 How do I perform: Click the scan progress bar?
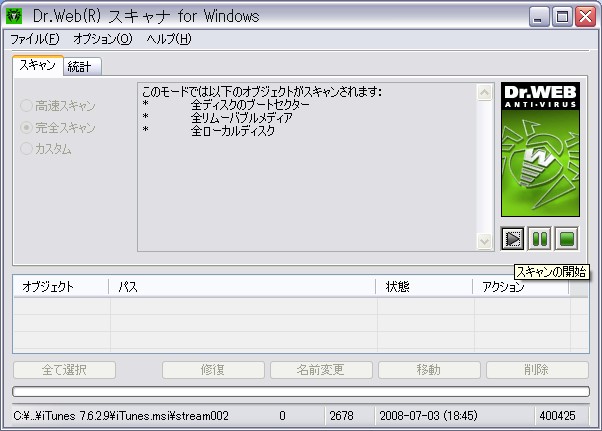(301, 391)
